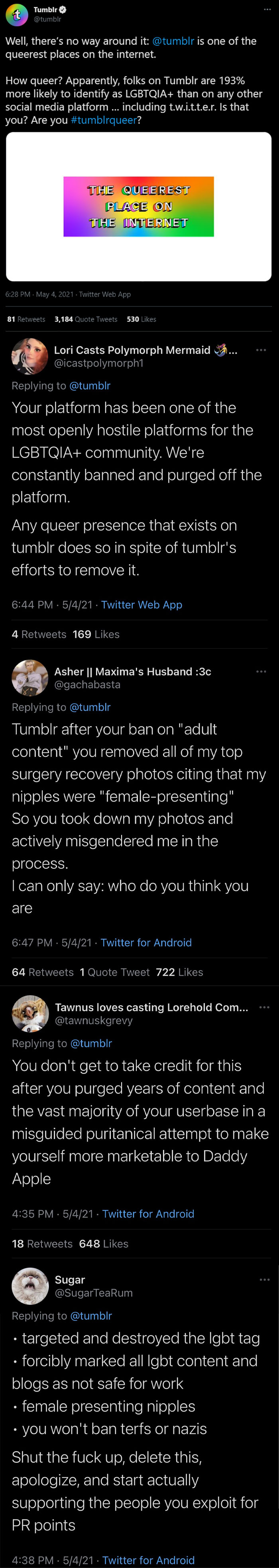View the 530 Likes on Tumblr's tweet

click(139, 319)
